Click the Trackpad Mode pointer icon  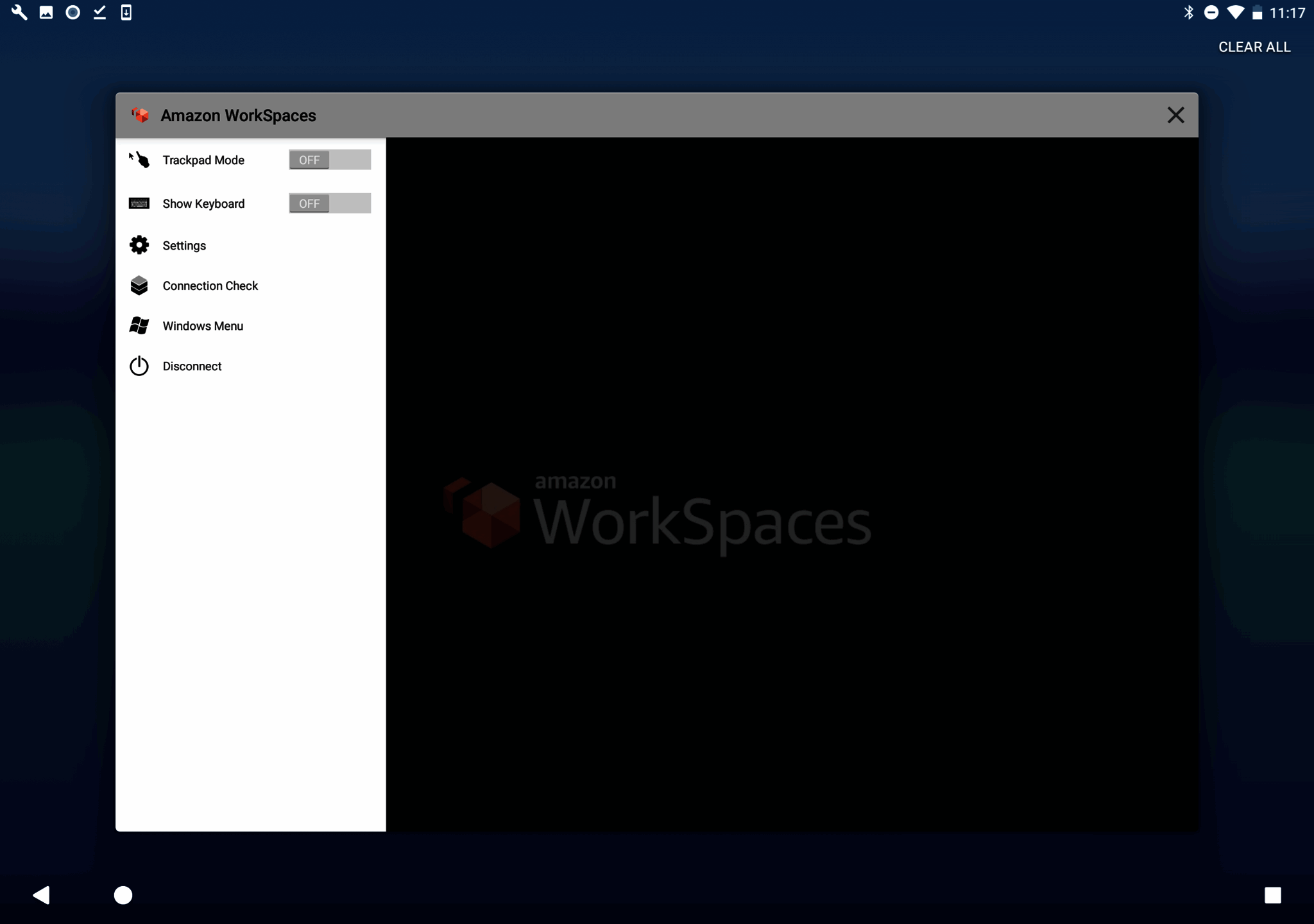(139, 160)
